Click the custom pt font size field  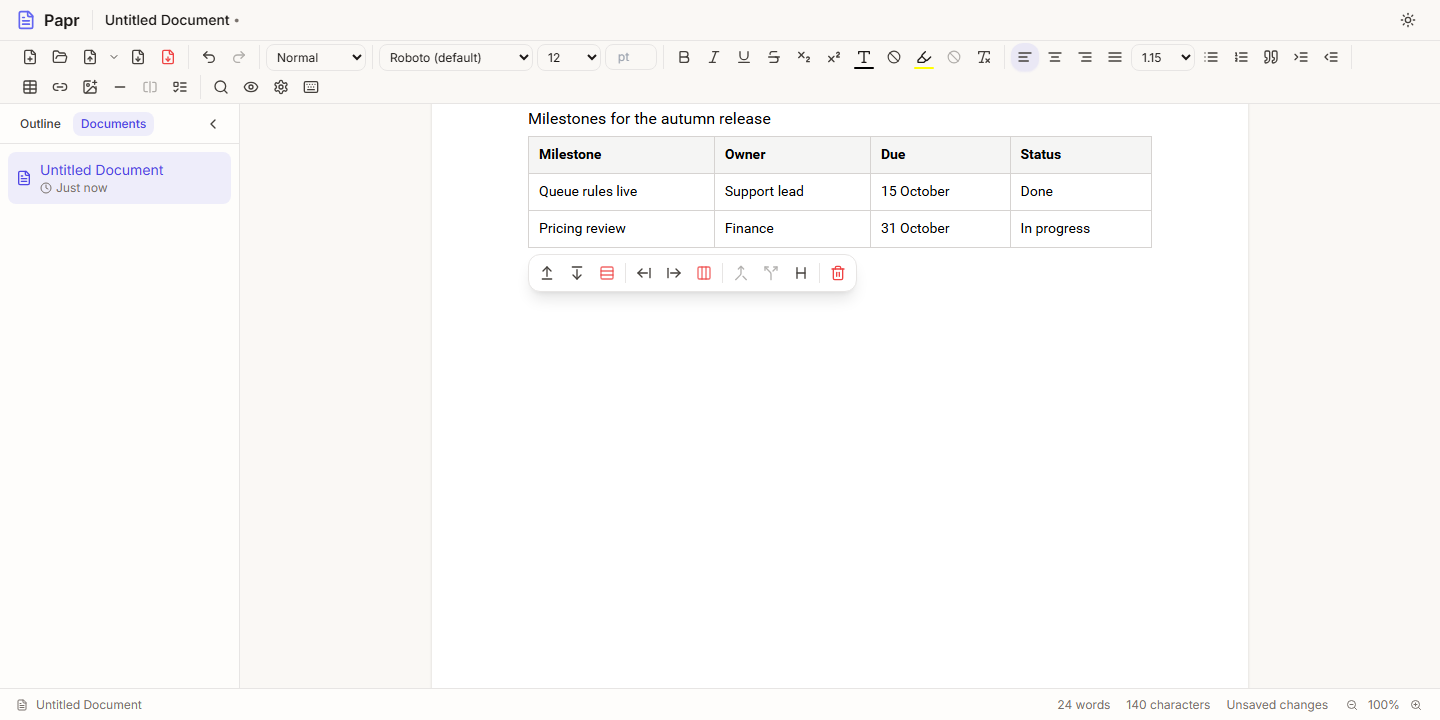pyautogui.click(x=631, y=57)
